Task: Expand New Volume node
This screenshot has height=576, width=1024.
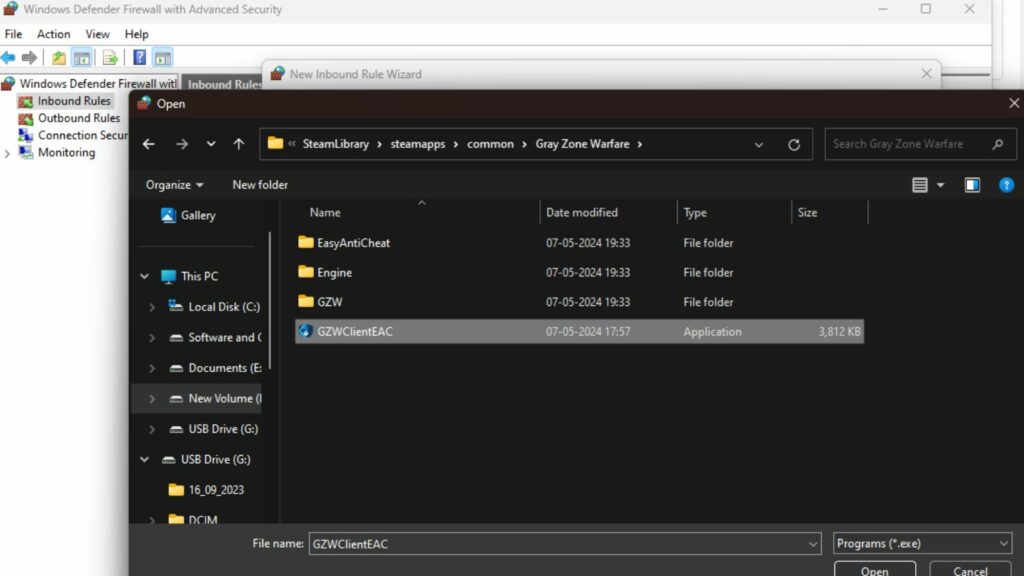Action: 152,399
